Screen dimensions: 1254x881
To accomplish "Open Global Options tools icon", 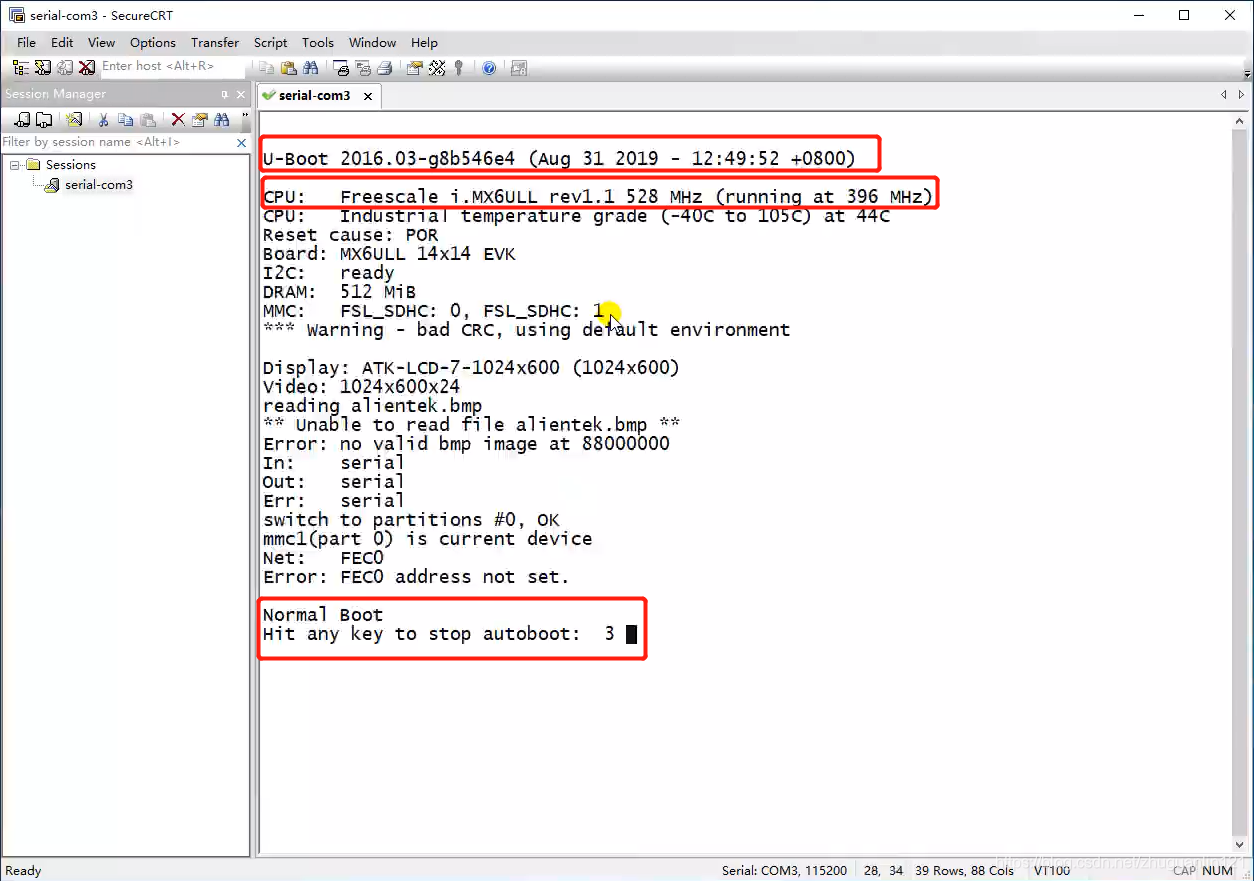I will point(437,68).
